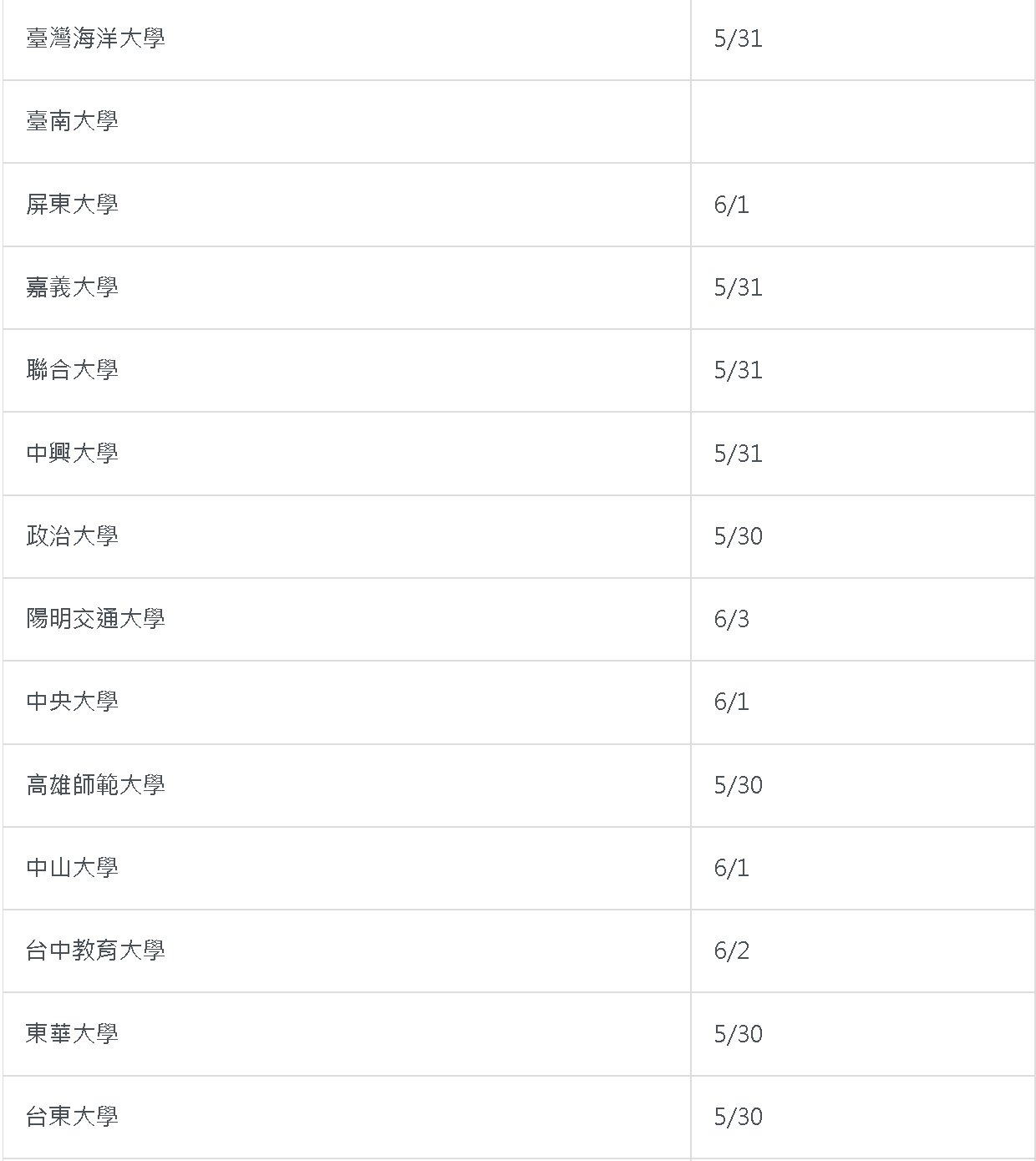Click the 6/2 date for 台中教育大學
The width and height of the screenshot is (1036, 1161).
(x=731, y=951)
